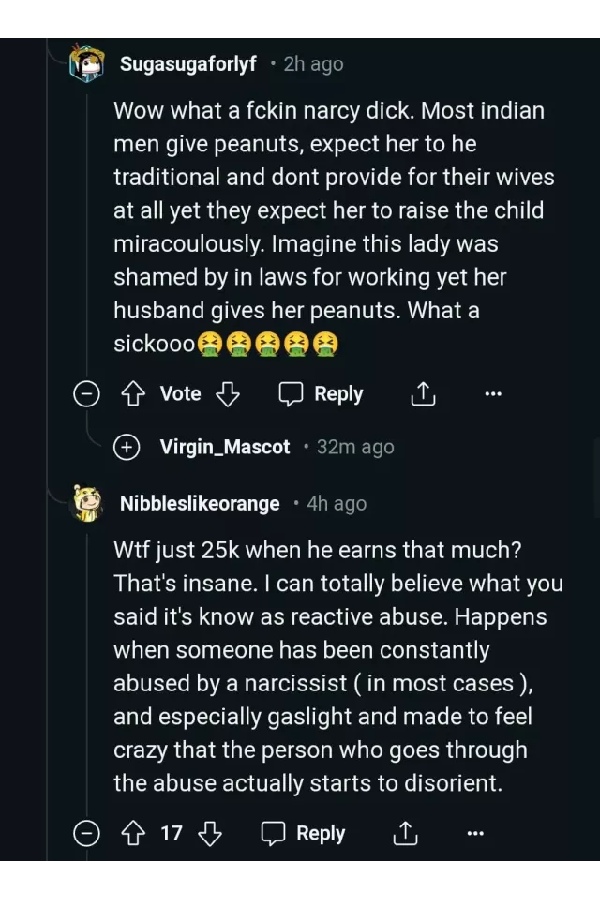The height and width of the screenshot is (900, 600).
Task: Open Sugasugaforlyf user profile
Action: click(188, 64)
